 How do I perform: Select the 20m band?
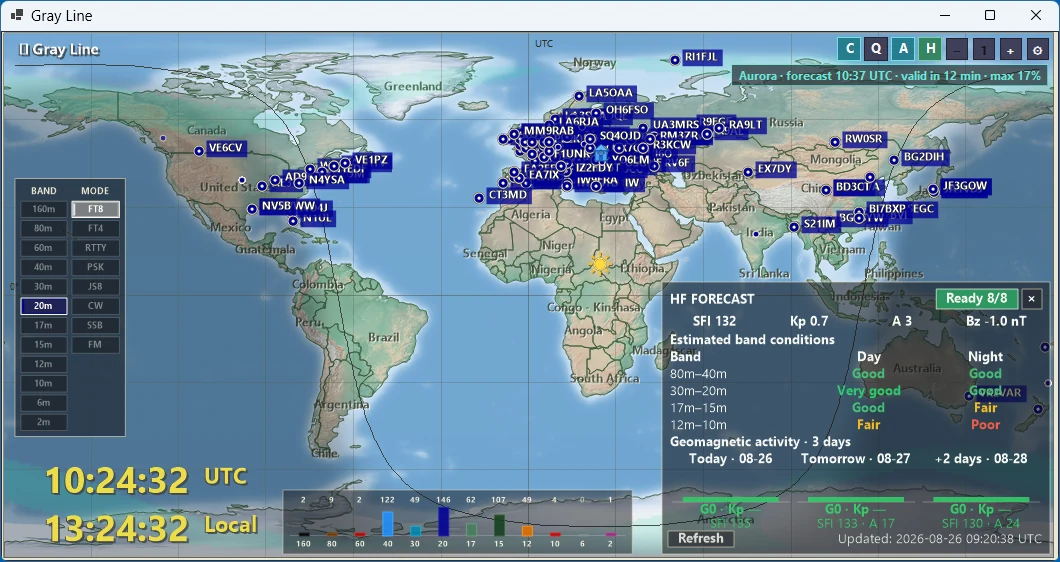tap(43, 306)
